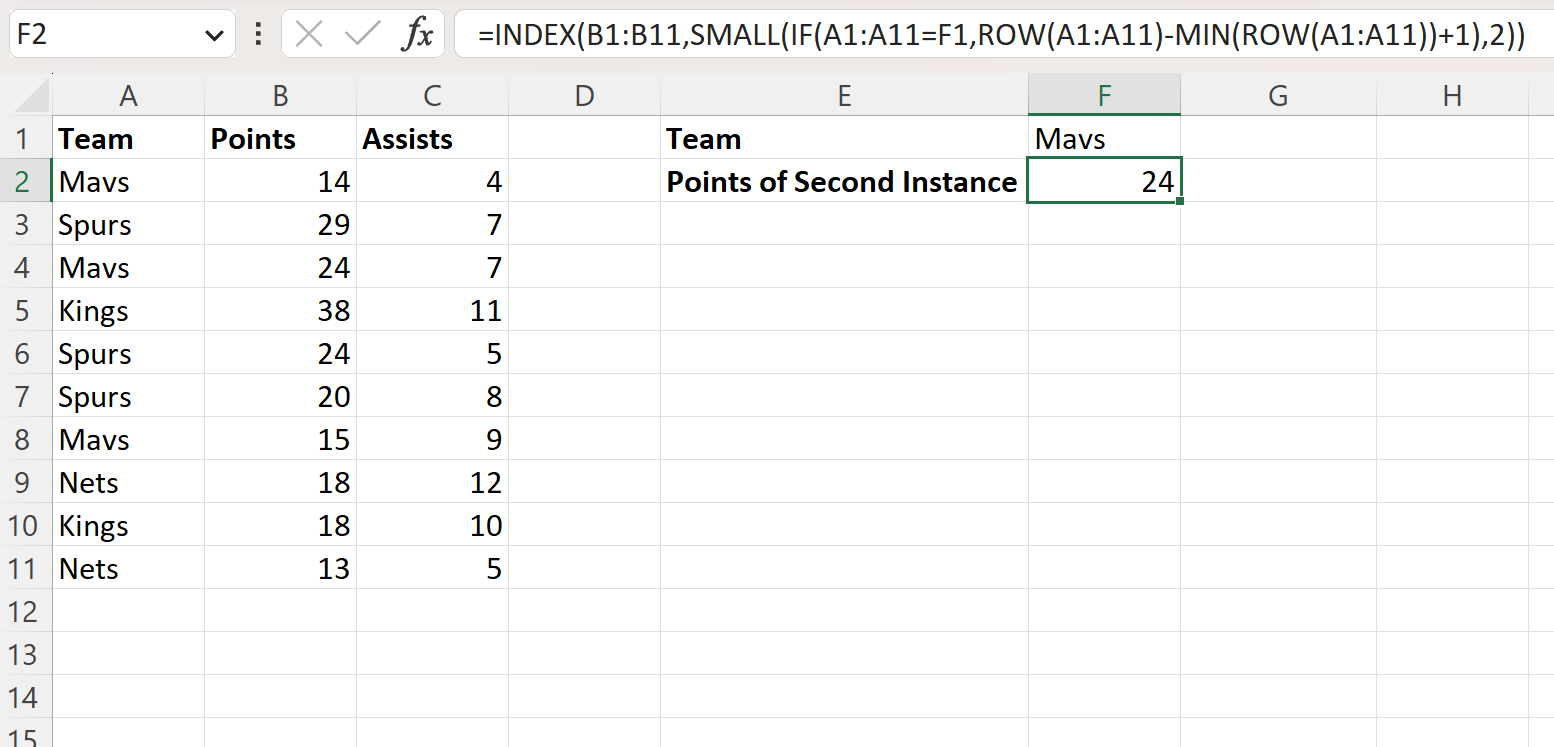This screenshot has height=747, width=1554.
Task: Select cell B5 showing 38
Action: click(280, 310)
